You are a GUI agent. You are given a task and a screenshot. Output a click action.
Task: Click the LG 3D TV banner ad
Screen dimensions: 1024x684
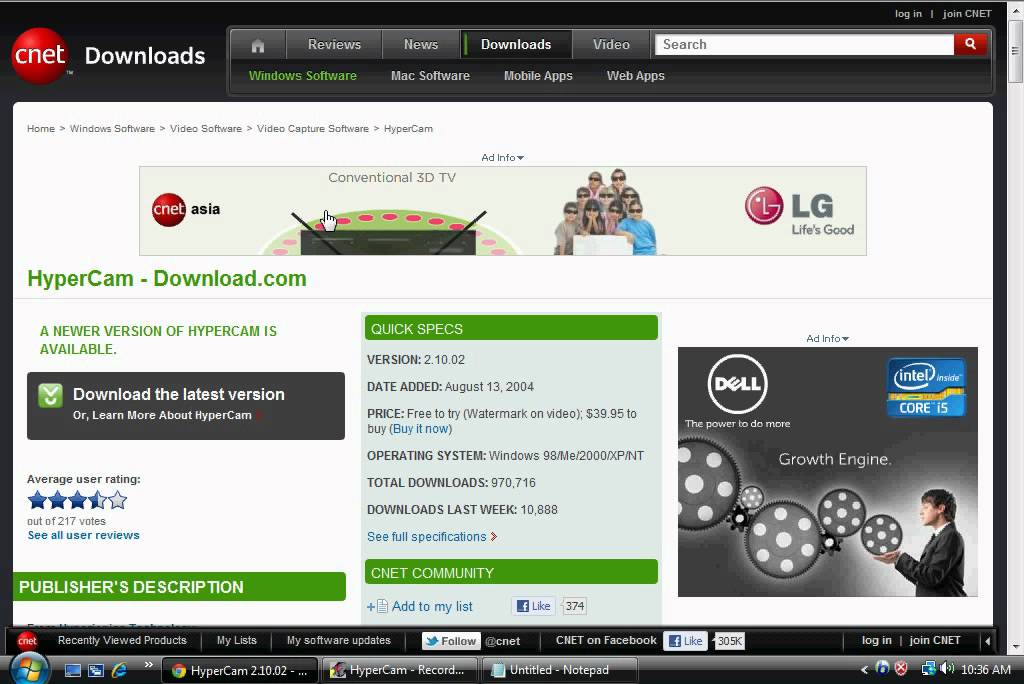pyautogui.click(x=502, y=211)
